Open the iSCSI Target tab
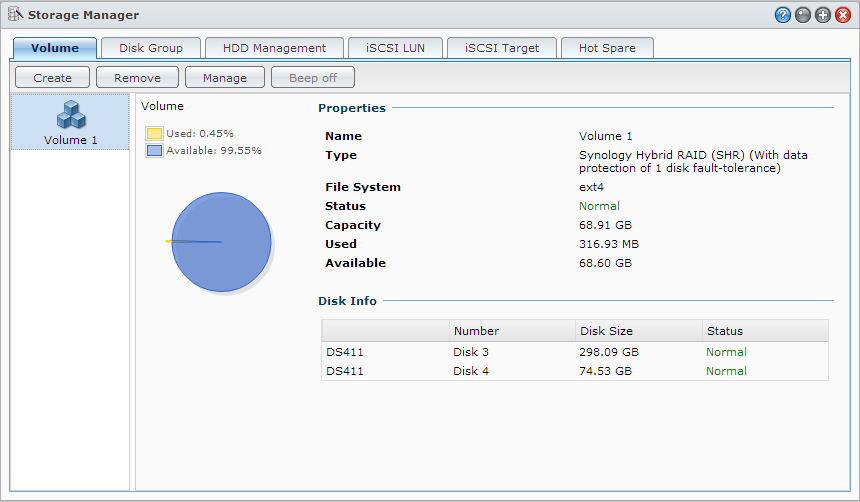This screenshot has height=502, width=860. coord(502,48)
